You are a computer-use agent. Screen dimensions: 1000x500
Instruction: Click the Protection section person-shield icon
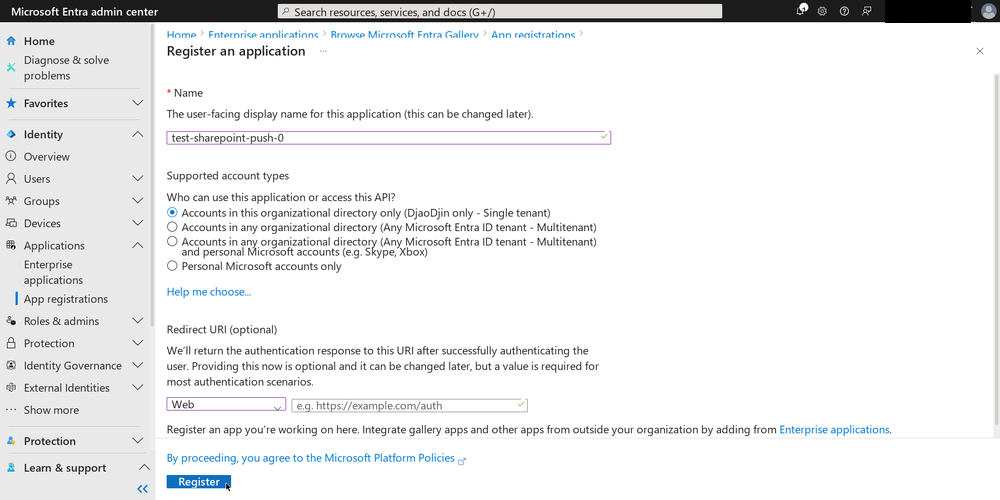(11, 441)
